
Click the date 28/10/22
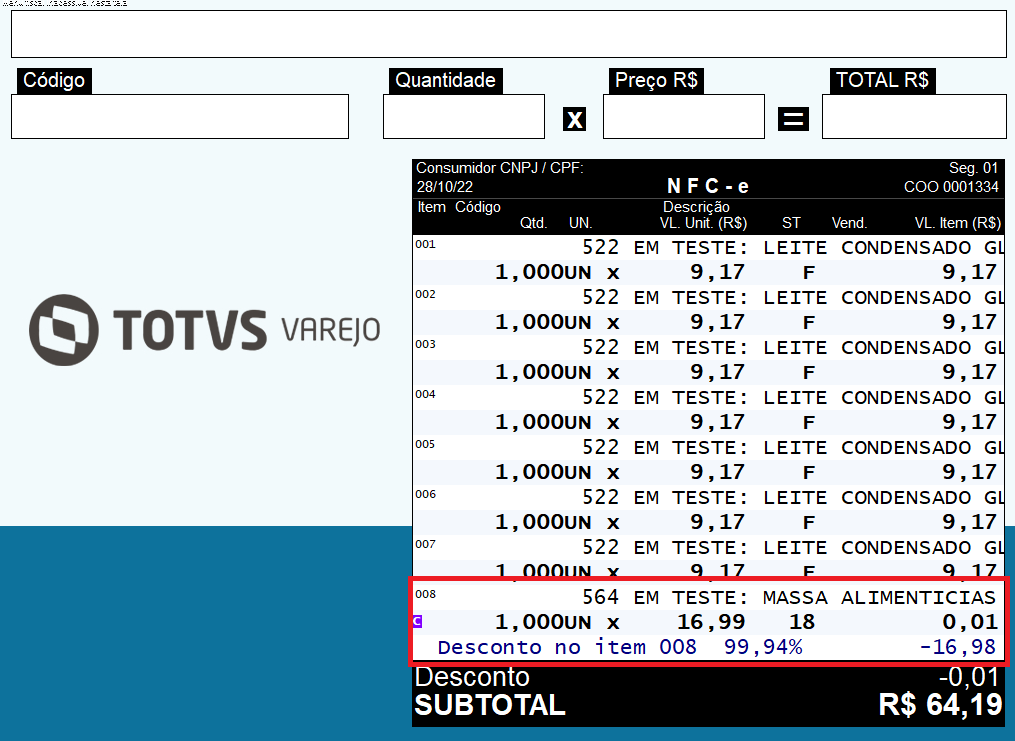[x=445, y=187]
